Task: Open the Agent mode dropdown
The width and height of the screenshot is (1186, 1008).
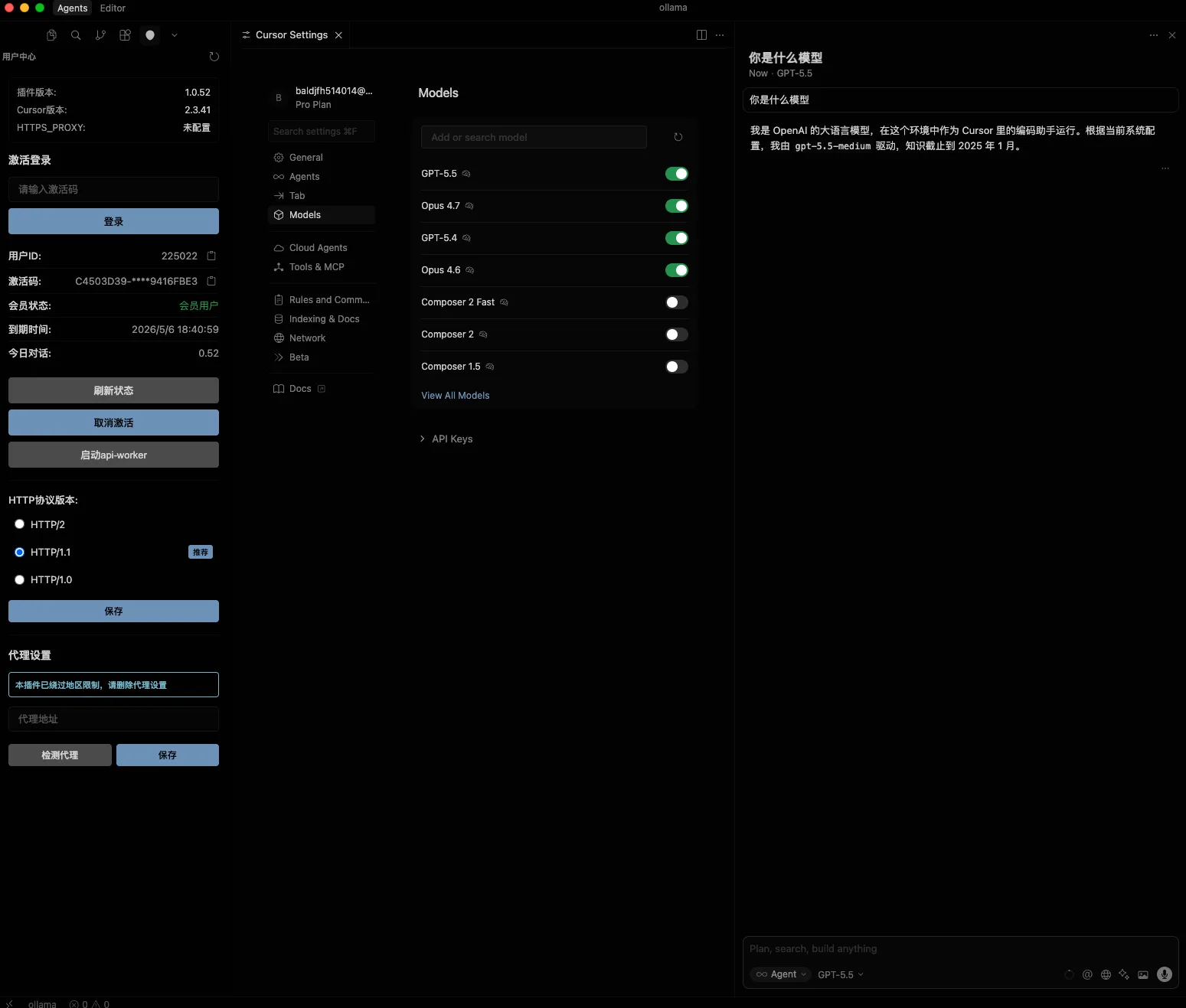Action: tap(780, 974)
